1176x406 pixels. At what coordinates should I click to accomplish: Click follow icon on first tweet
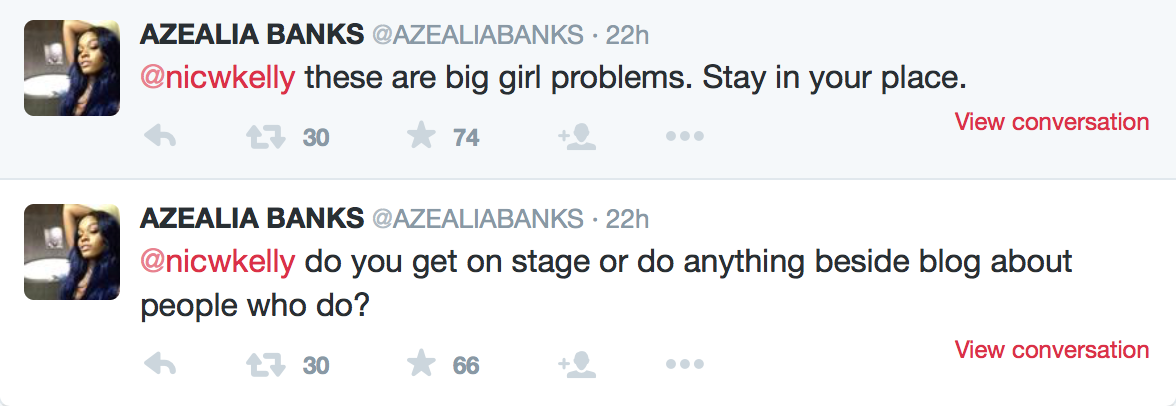click(577, 138)
